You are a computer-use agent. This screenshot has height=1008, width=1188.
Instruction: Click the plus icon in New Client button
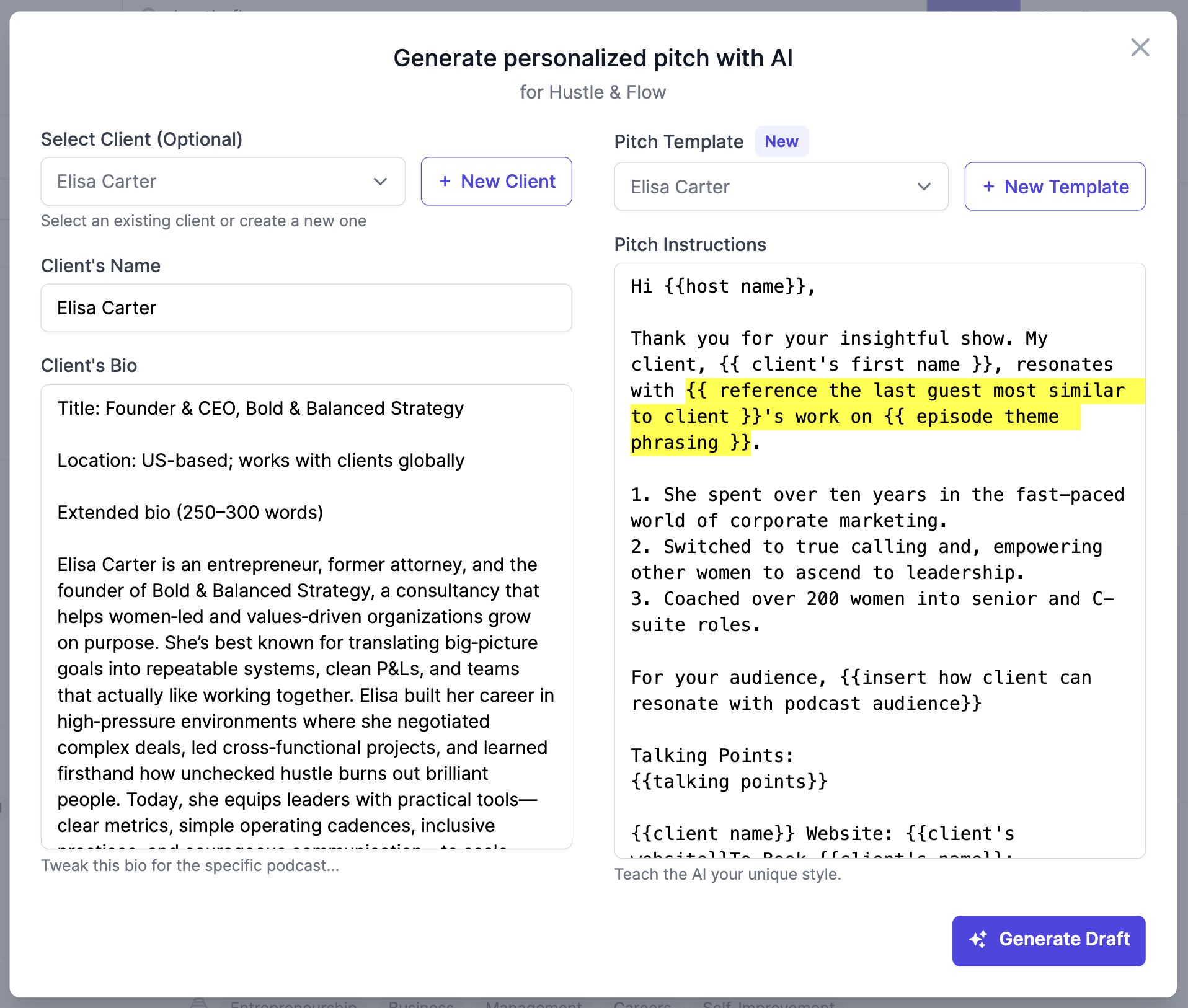445,181
